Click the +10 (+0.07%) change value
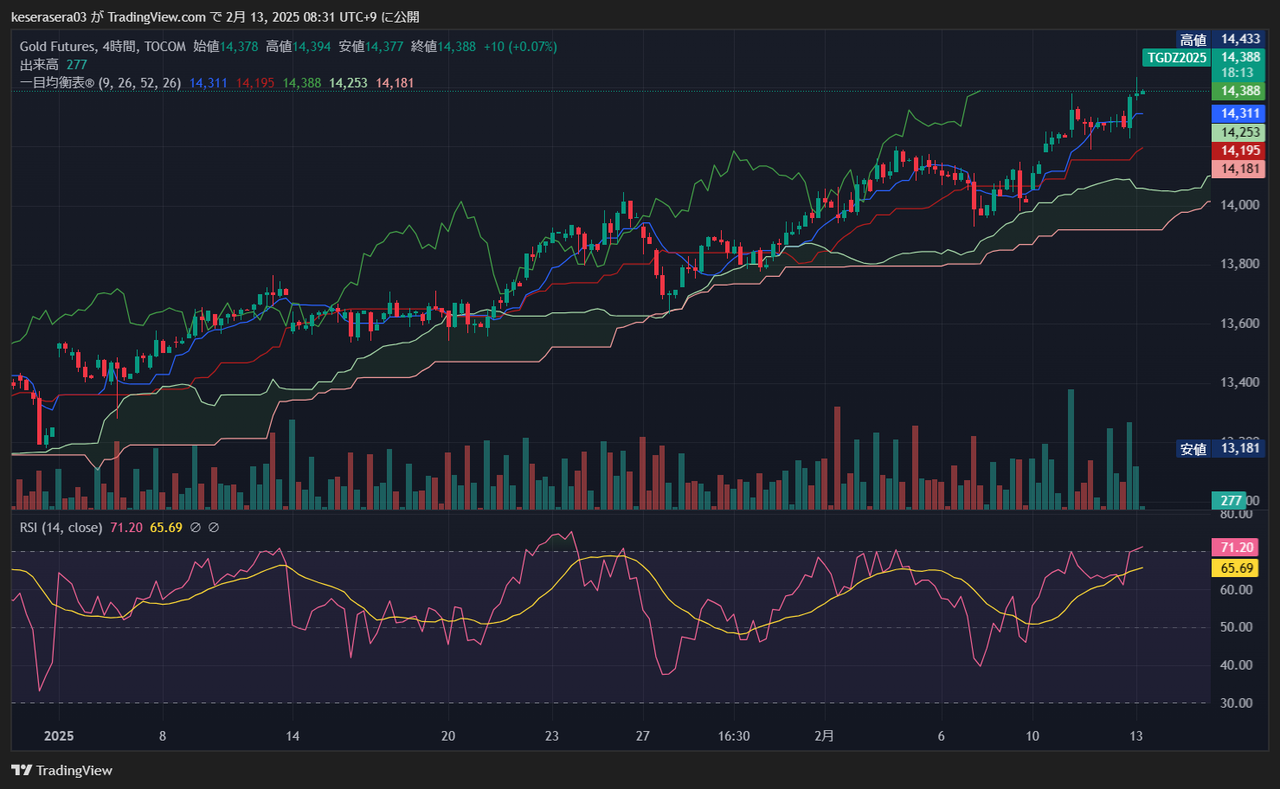 pyautogui.click(x=520, y=46)
